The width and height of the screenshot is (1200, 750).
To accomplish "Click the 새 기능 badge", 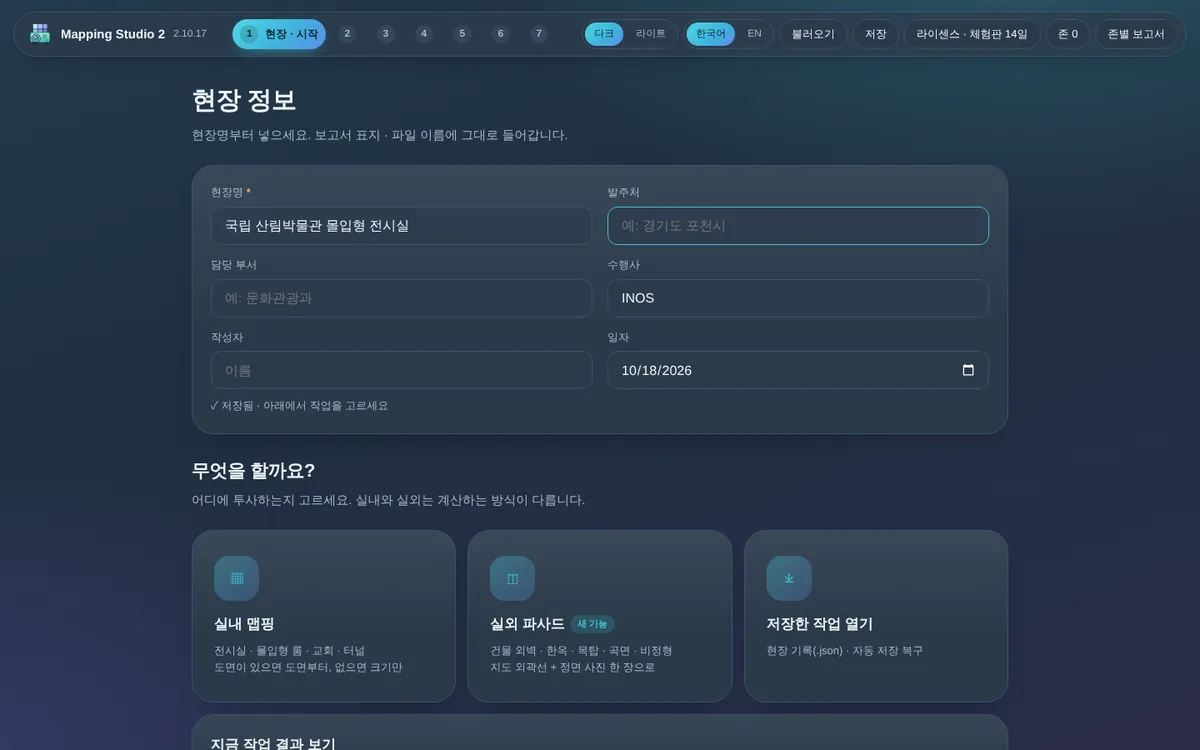I will (592, 624).
